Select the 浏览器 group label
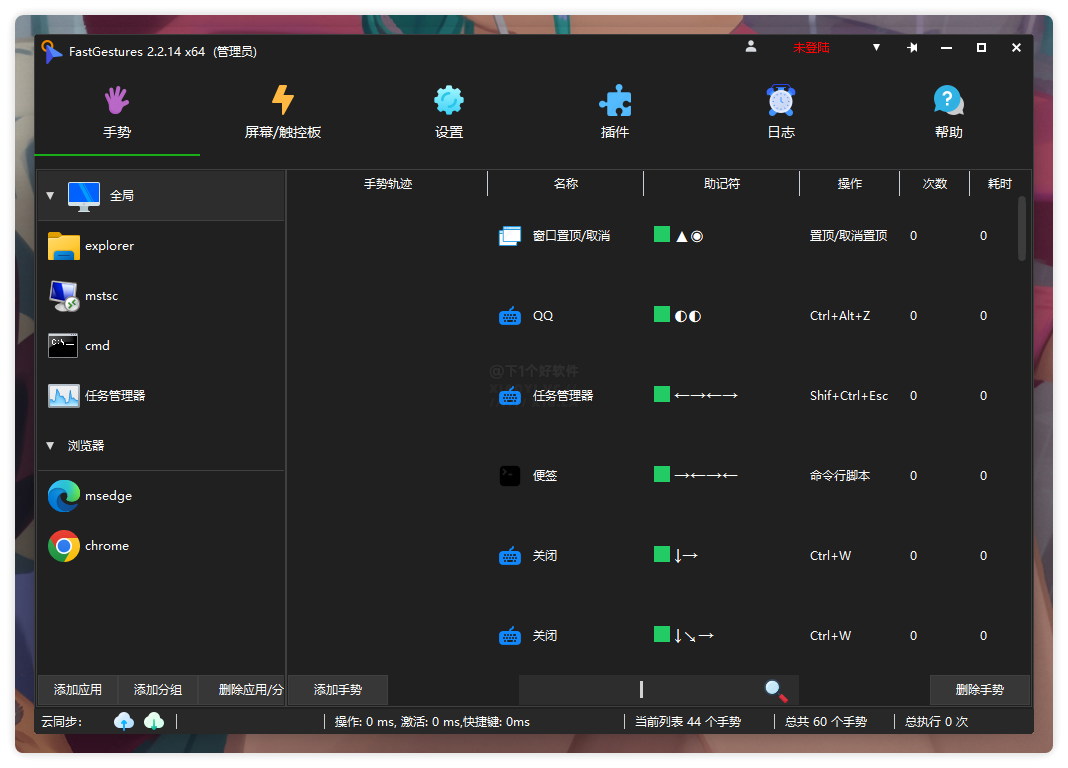Viewport: 1068px width, 768px height. click(86, 445)
